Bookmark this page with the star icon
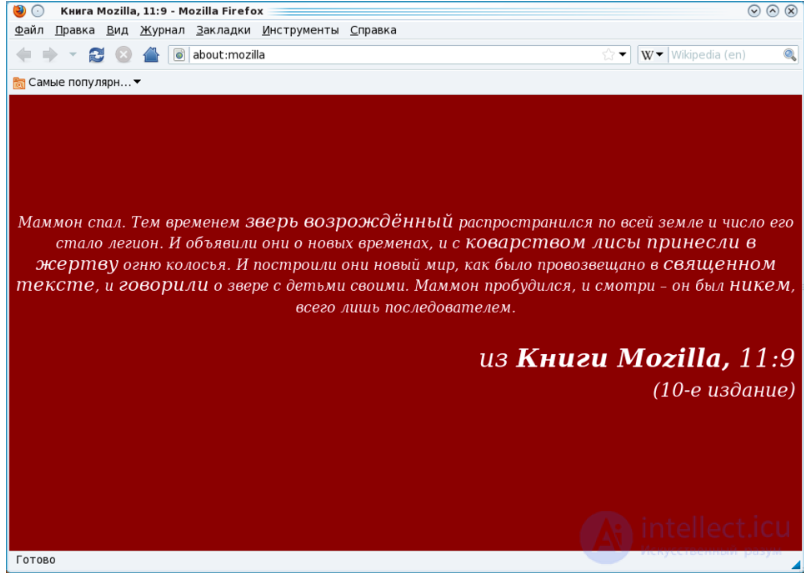 click(608, 55)
